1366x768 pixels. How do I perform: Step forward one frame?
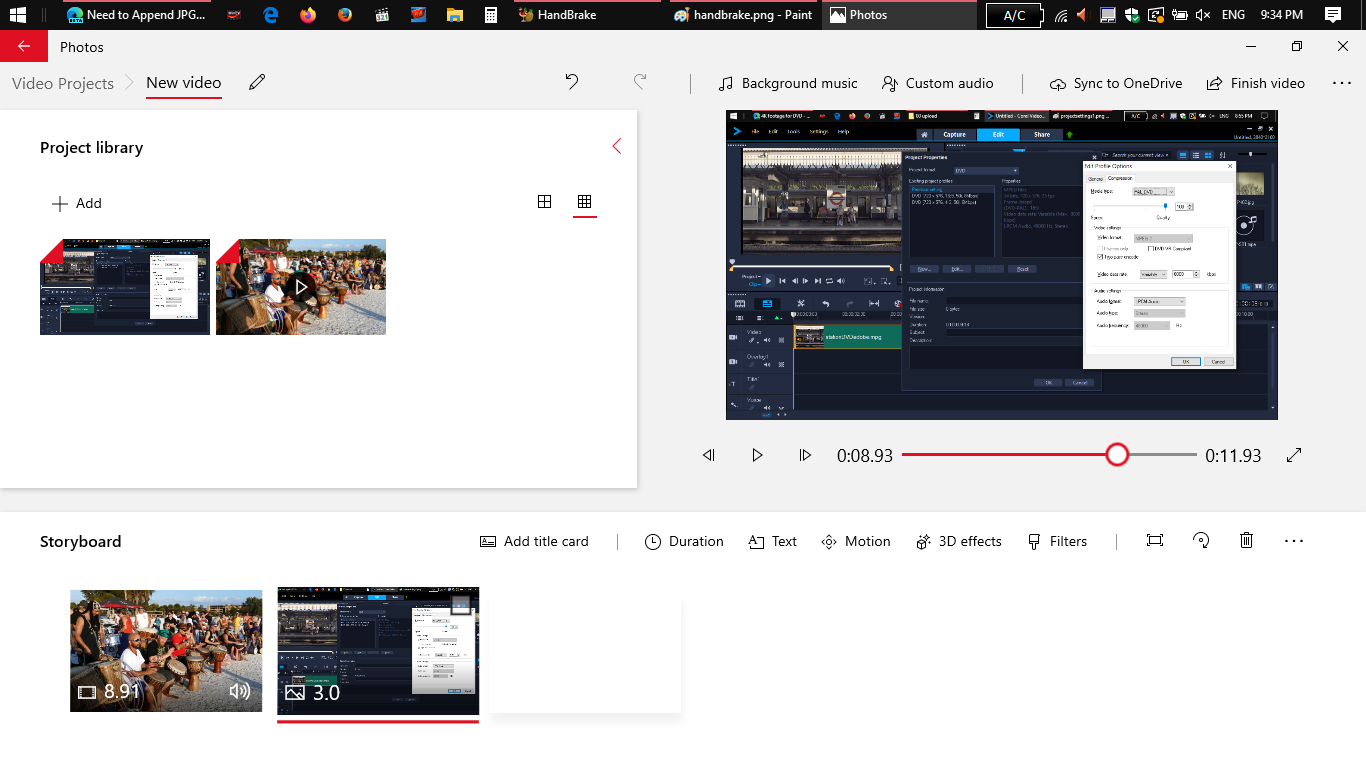pos(805,455)
